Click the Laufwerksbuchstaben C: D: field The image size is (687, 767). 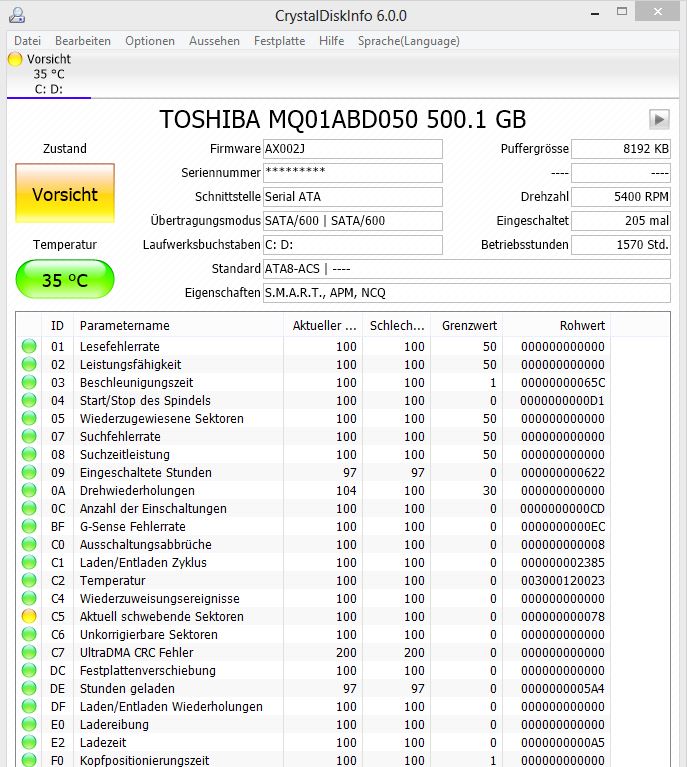(353, 245)
